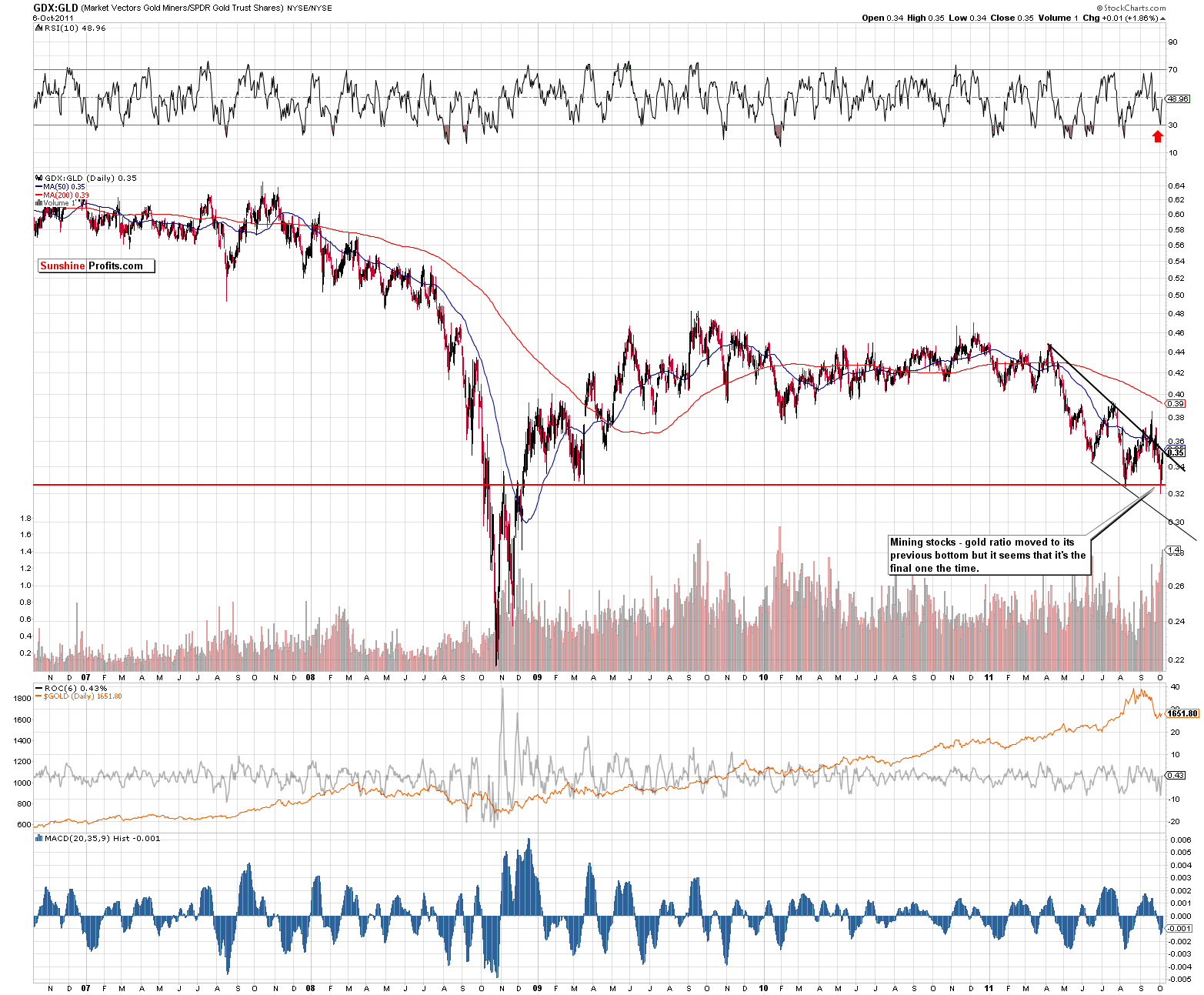The image size is (1204, 995).
Task: Click the mining stocks annotation text box
Action: point(989,555)
